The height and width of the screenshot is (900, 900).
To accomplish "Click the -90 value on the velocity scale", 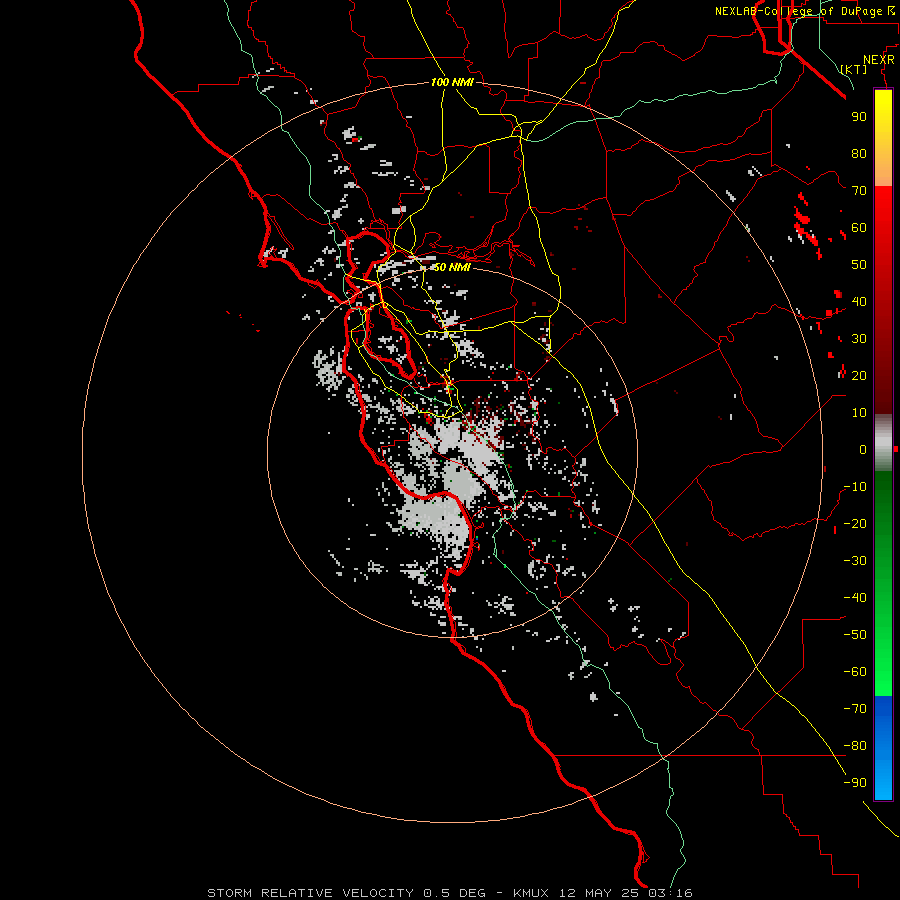I will tap(855, 783).
